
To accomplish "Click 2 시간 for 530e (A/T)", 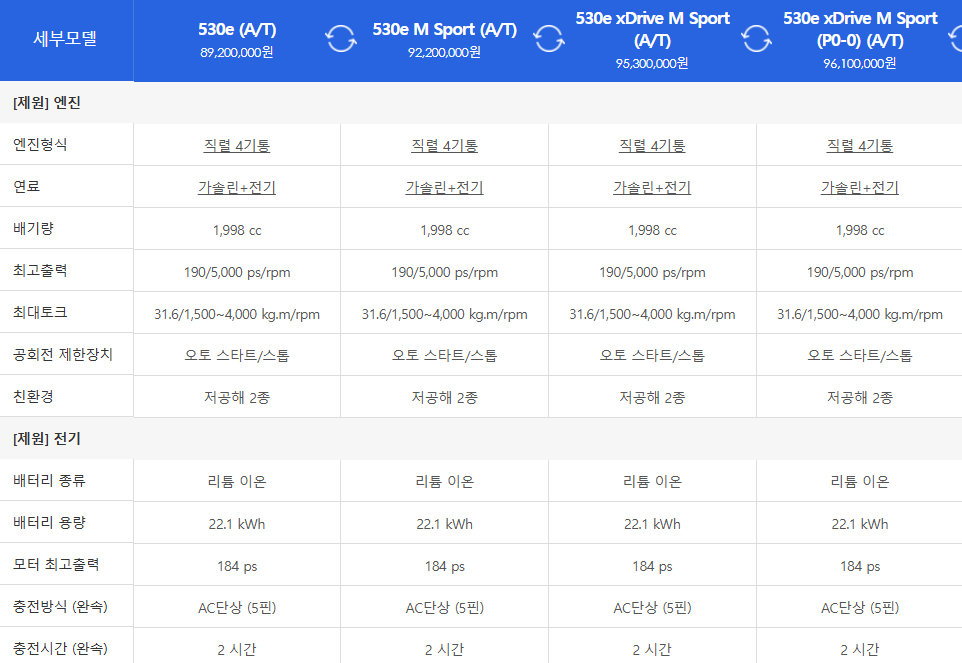I will [x=237, y=650].
